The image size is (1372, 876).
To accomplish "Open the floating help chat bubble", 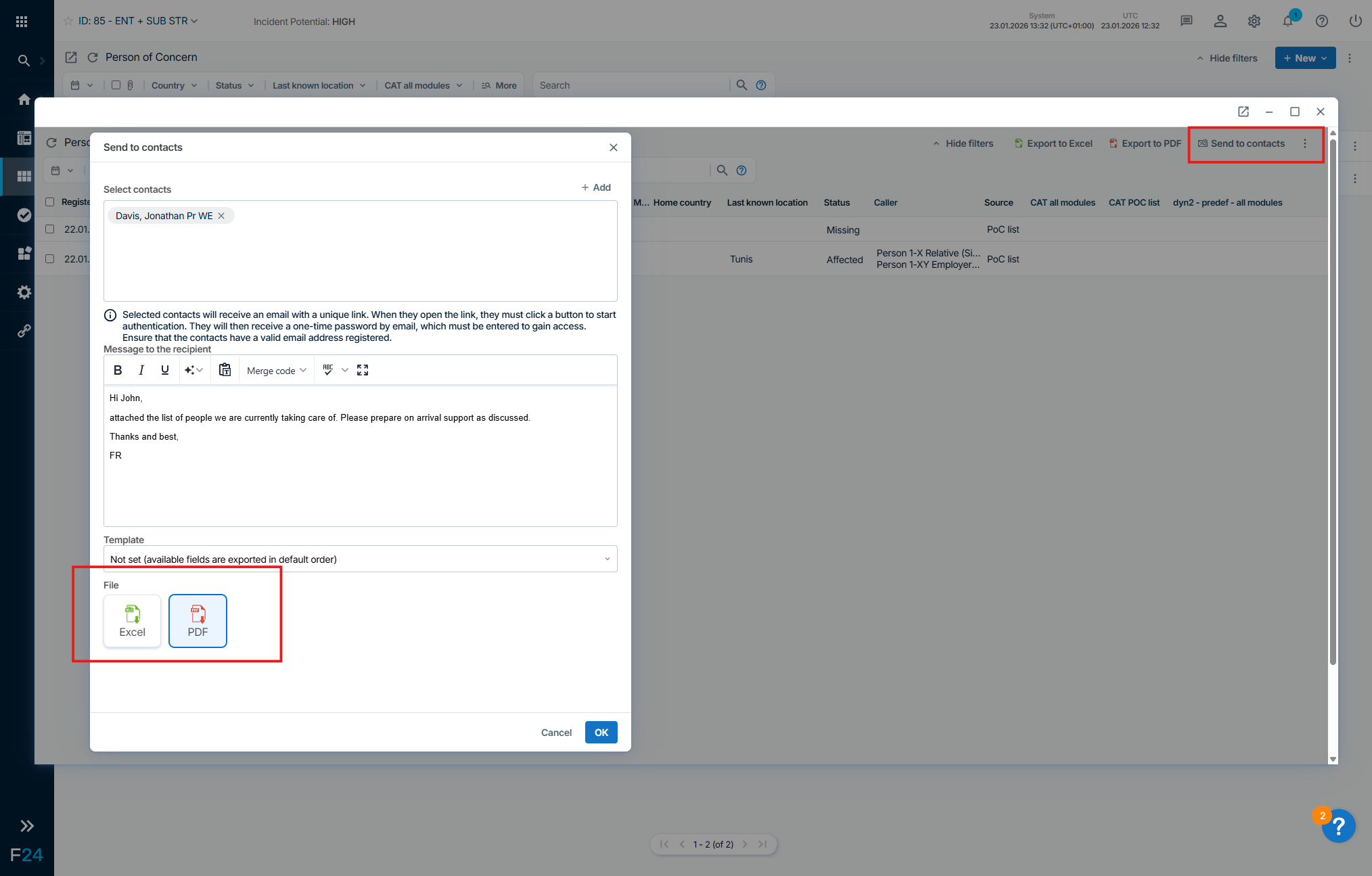I will [x=1338, y=826].
